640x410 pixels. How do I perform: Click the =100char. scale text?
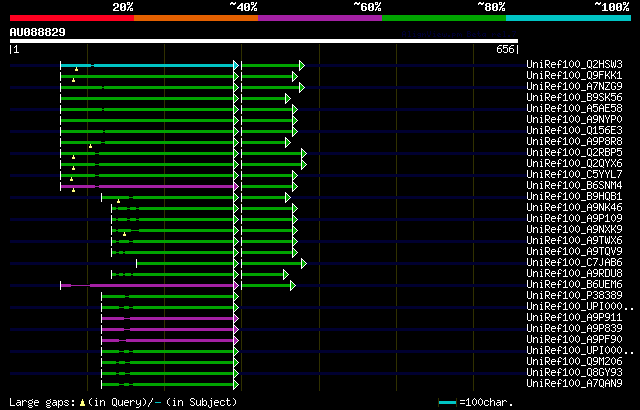coord(486,403)
